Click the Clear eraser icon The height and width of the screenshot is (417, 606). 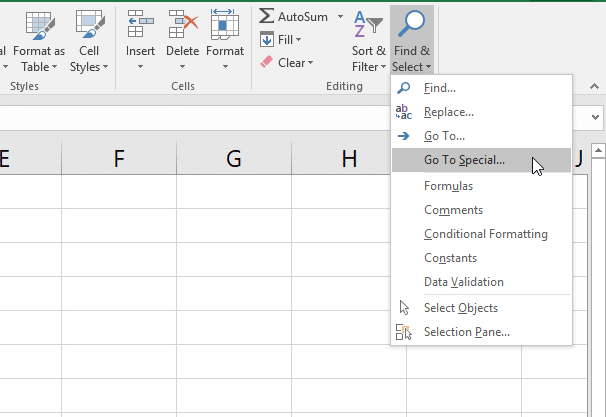pos(266,62)
